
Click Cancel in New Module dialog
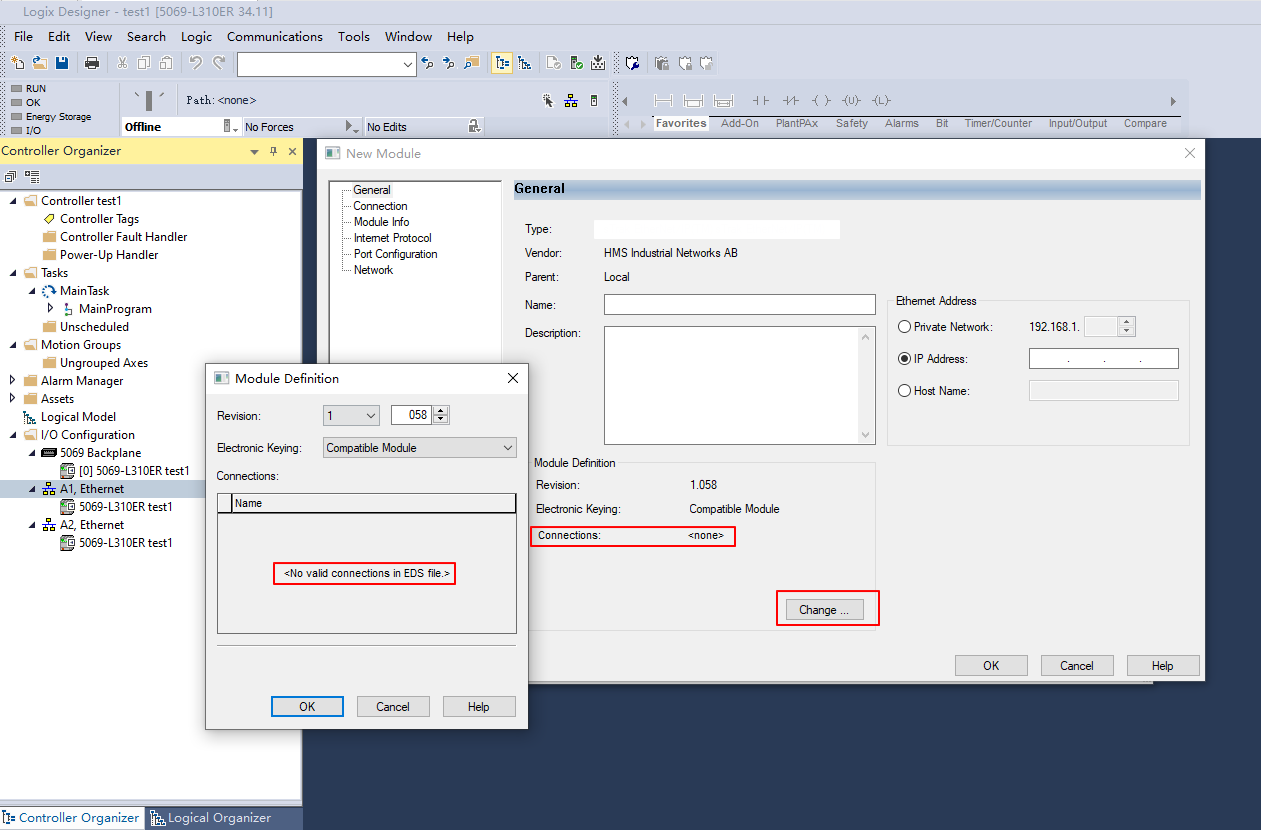(1077, 666)
